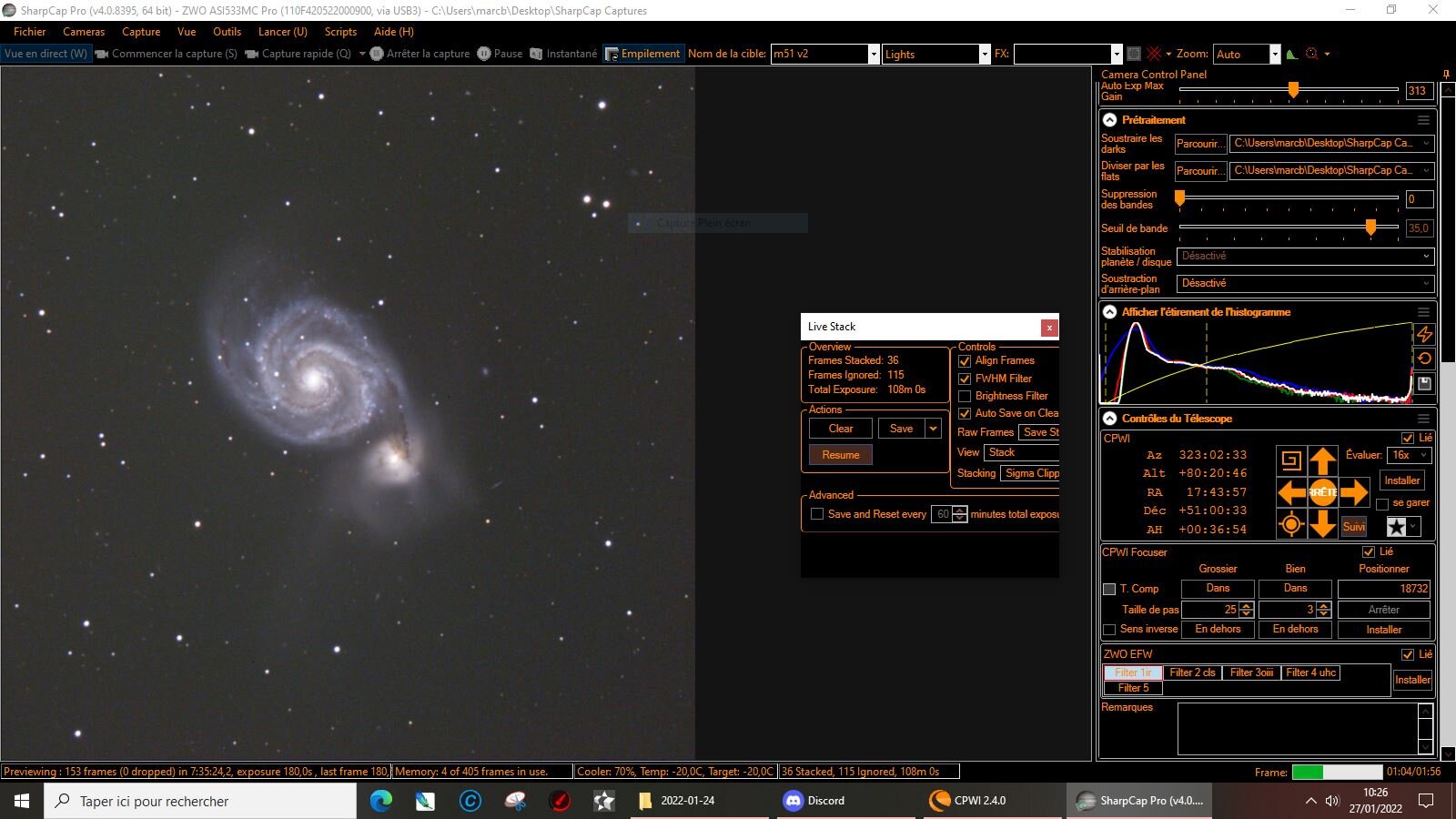Enable the Sens inverse checkbox
The width and height of the screenshot is (1456, 819).
pyautogui.click(x=1109, y=629)
